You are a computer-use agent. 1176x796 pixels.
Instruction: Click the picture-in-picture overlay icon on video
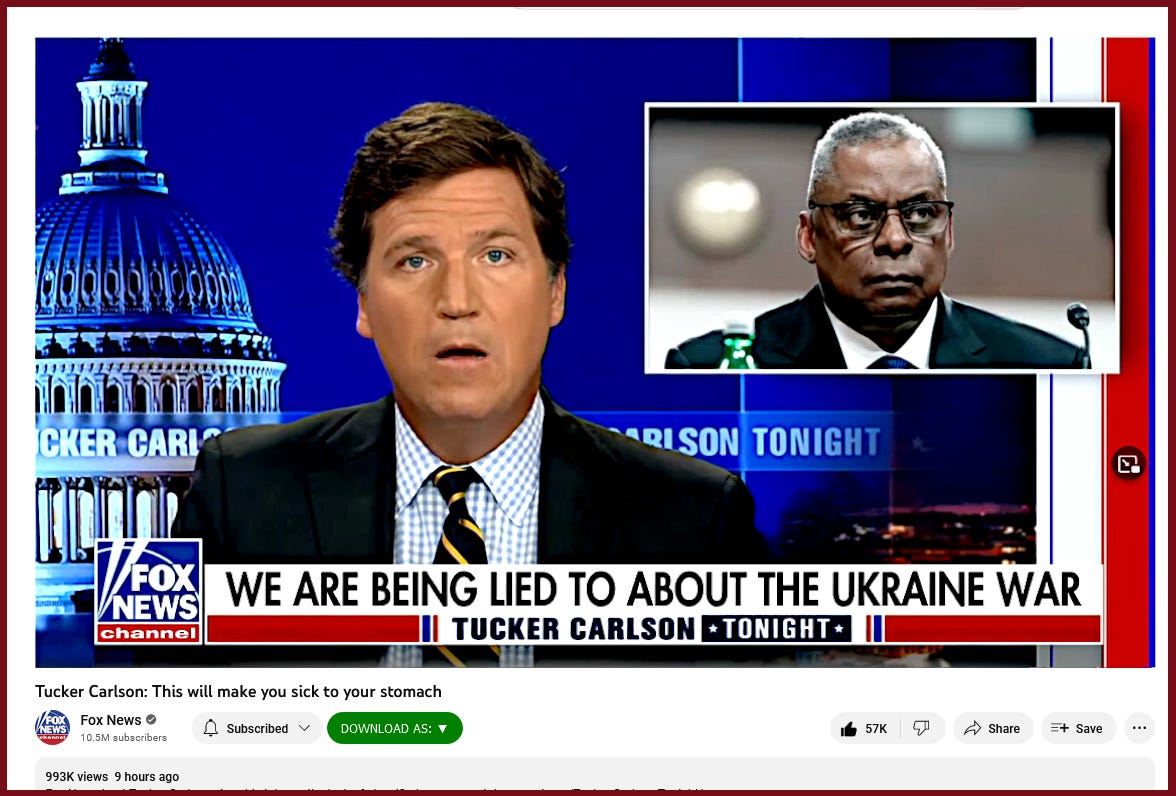tap(1129, 464)
